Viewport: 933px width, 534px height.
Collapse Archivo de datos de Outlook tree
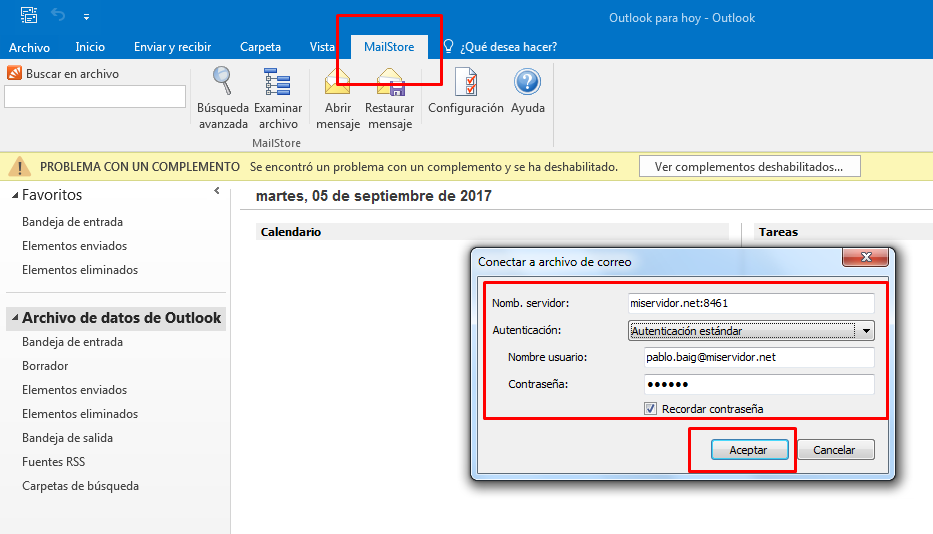[x=15, y=317]
